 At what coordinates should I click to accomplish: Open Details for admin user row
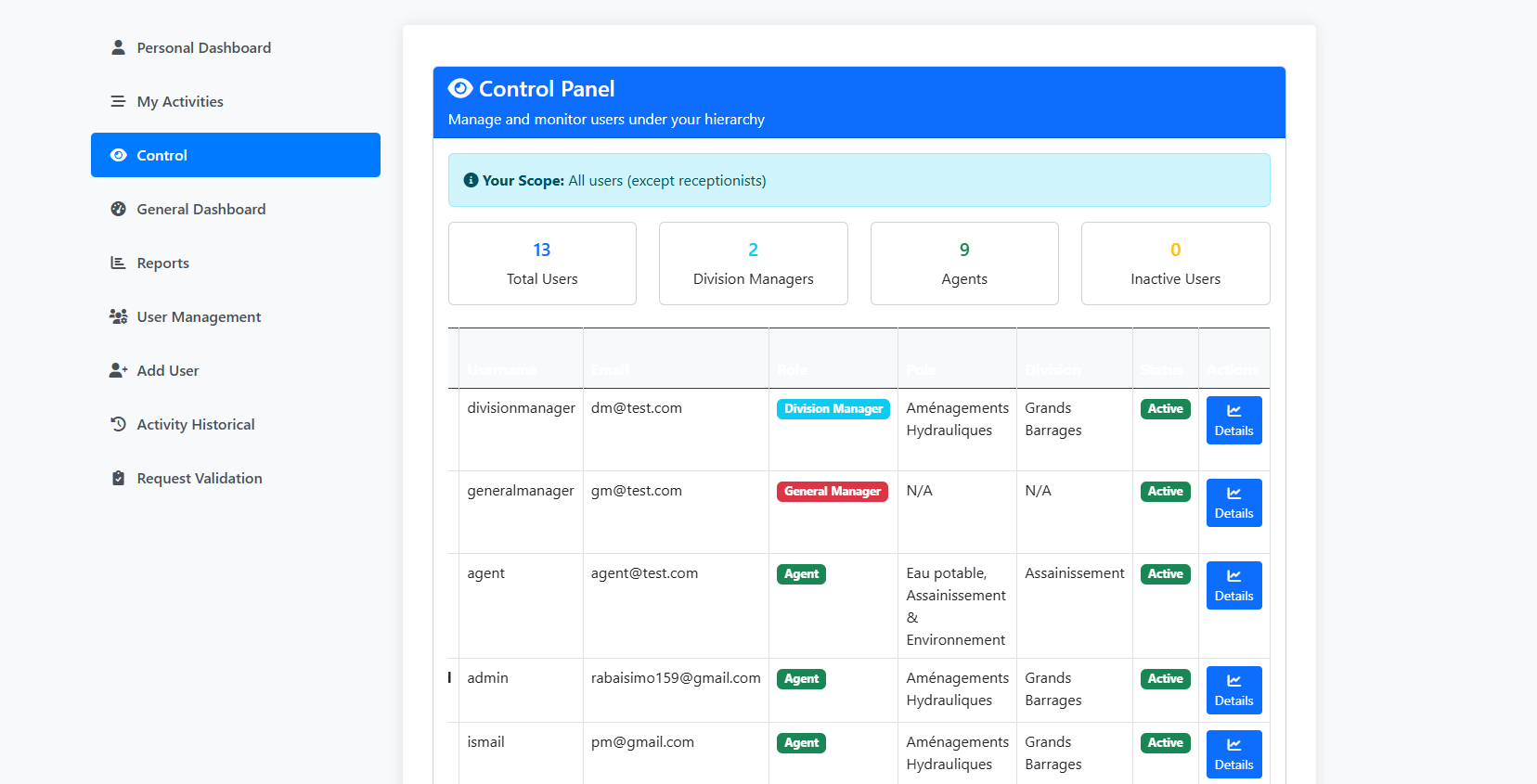click(x=1233, y=690)
